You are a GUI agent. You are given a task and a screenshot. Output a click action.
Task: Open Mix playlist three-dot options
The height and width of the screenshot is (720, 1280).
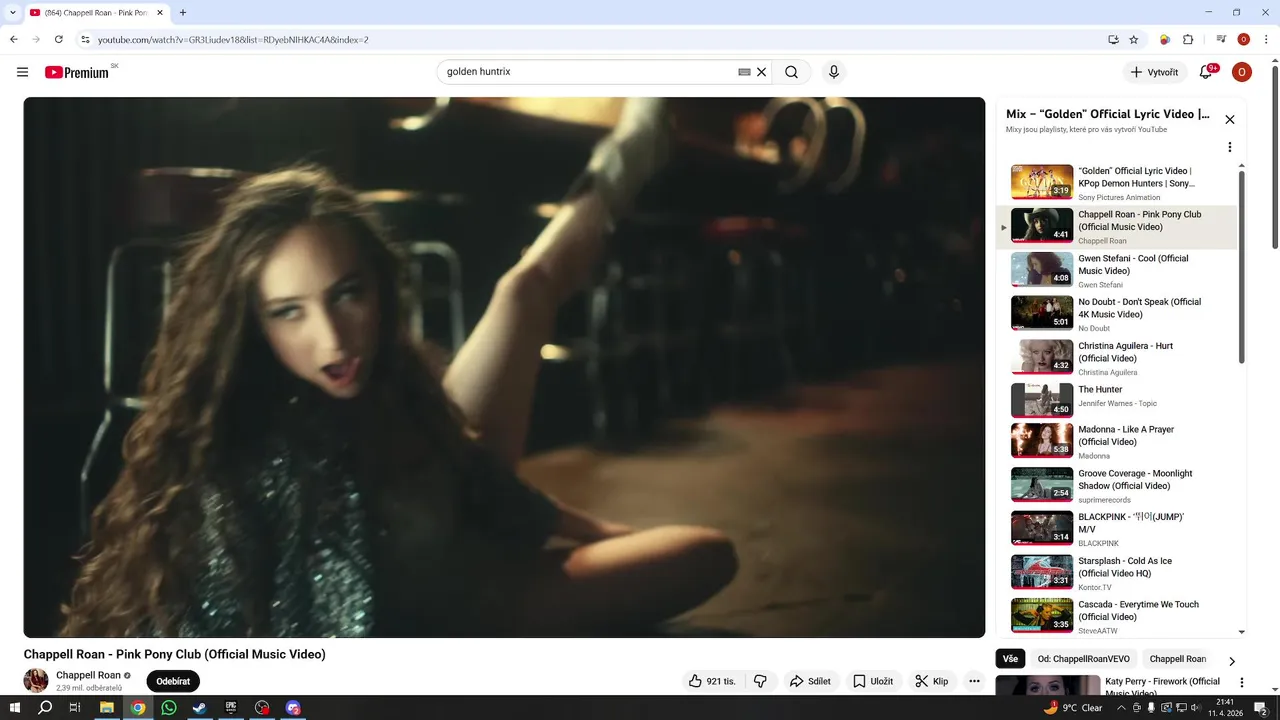point(1230,147)
